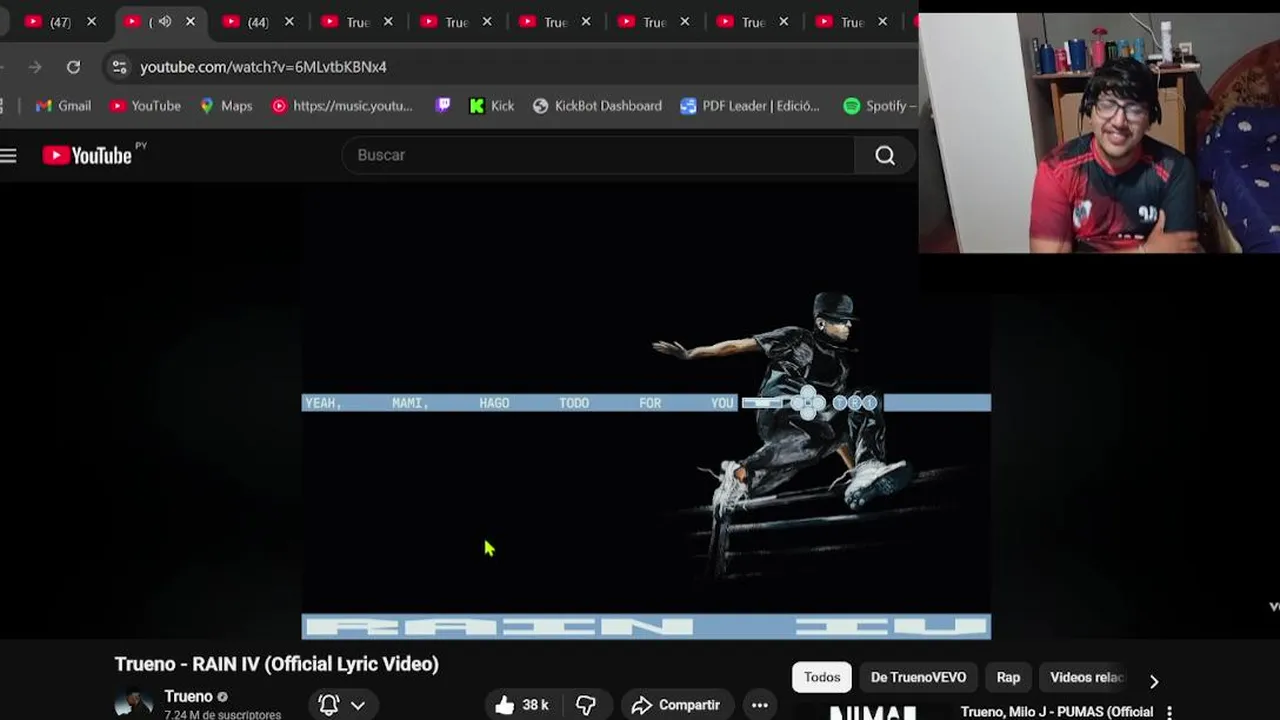The height and width of the screenshot is (720, 1280).
Task: Close the (44) browser tab
Action: tap(289, 22)
